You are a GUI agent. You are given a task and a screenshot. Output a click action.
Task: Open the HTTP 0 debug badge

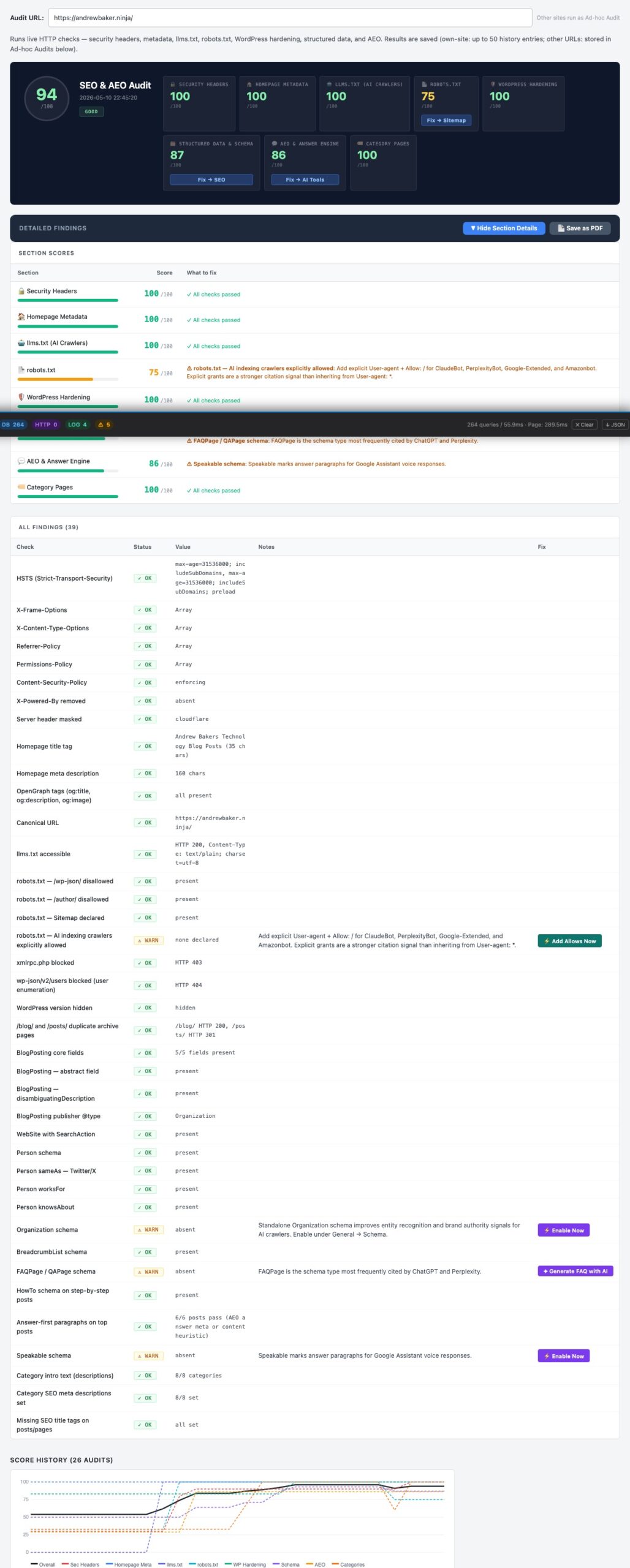click(46, 424)
